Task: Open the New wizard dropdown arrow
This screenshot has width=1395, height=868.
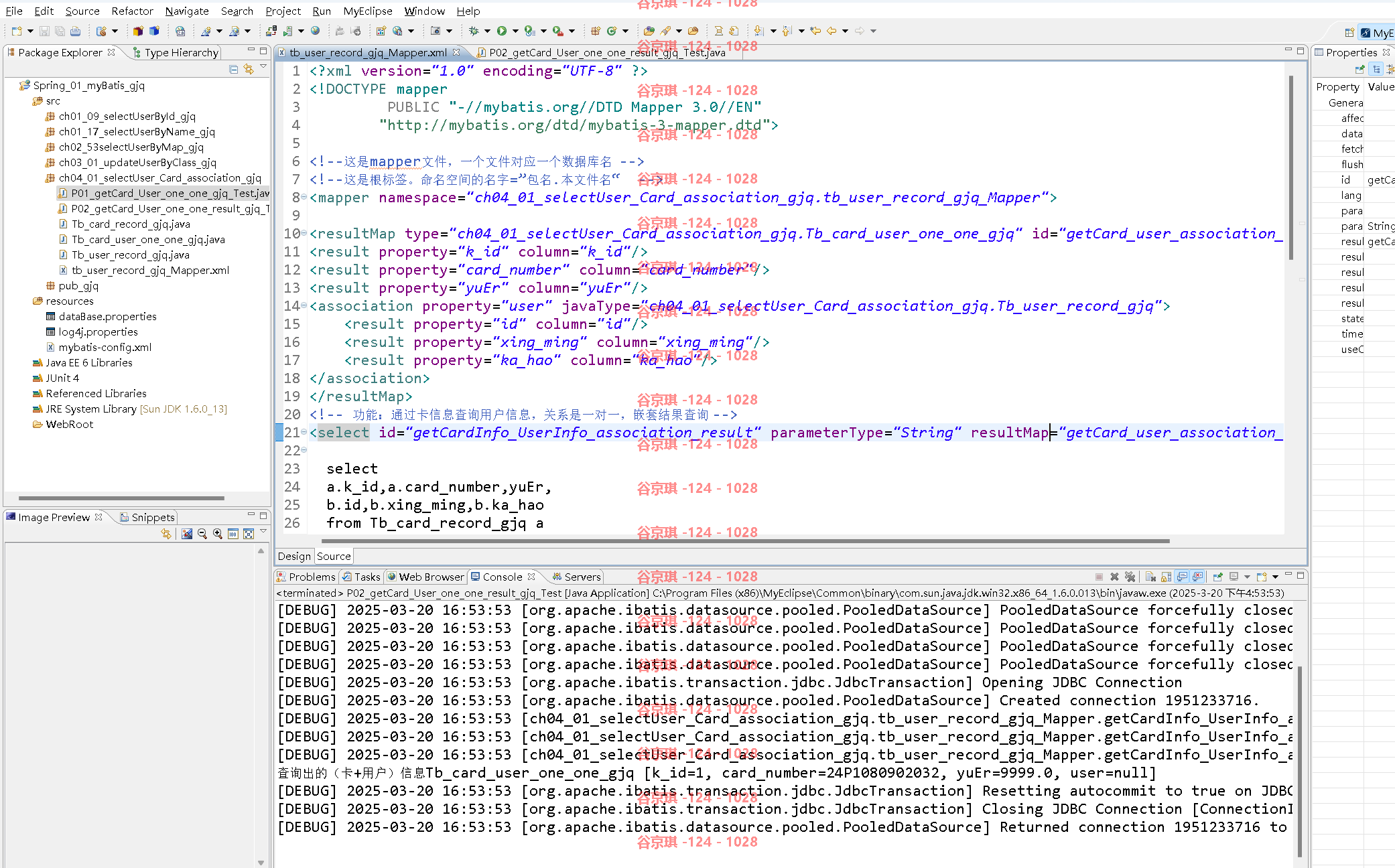Action: coord(30,31)
